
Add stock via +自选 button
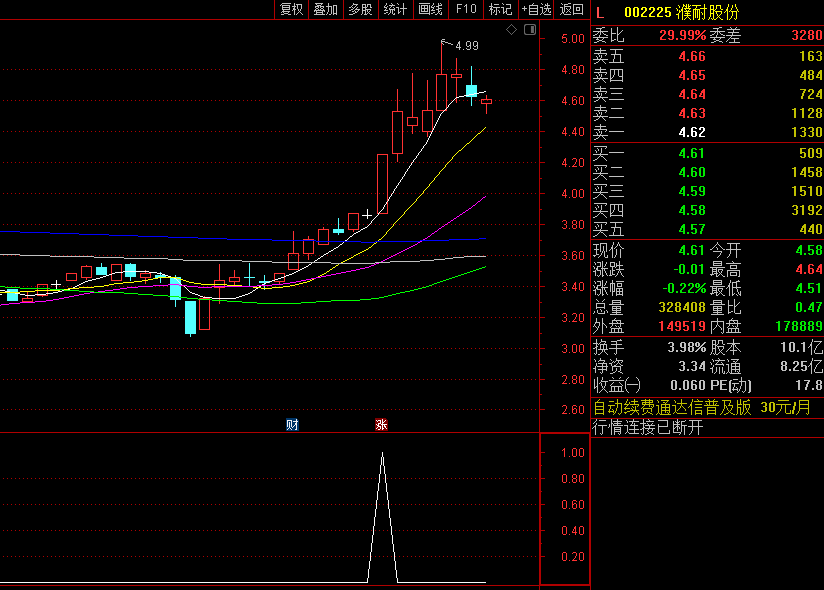pos(536,9)
